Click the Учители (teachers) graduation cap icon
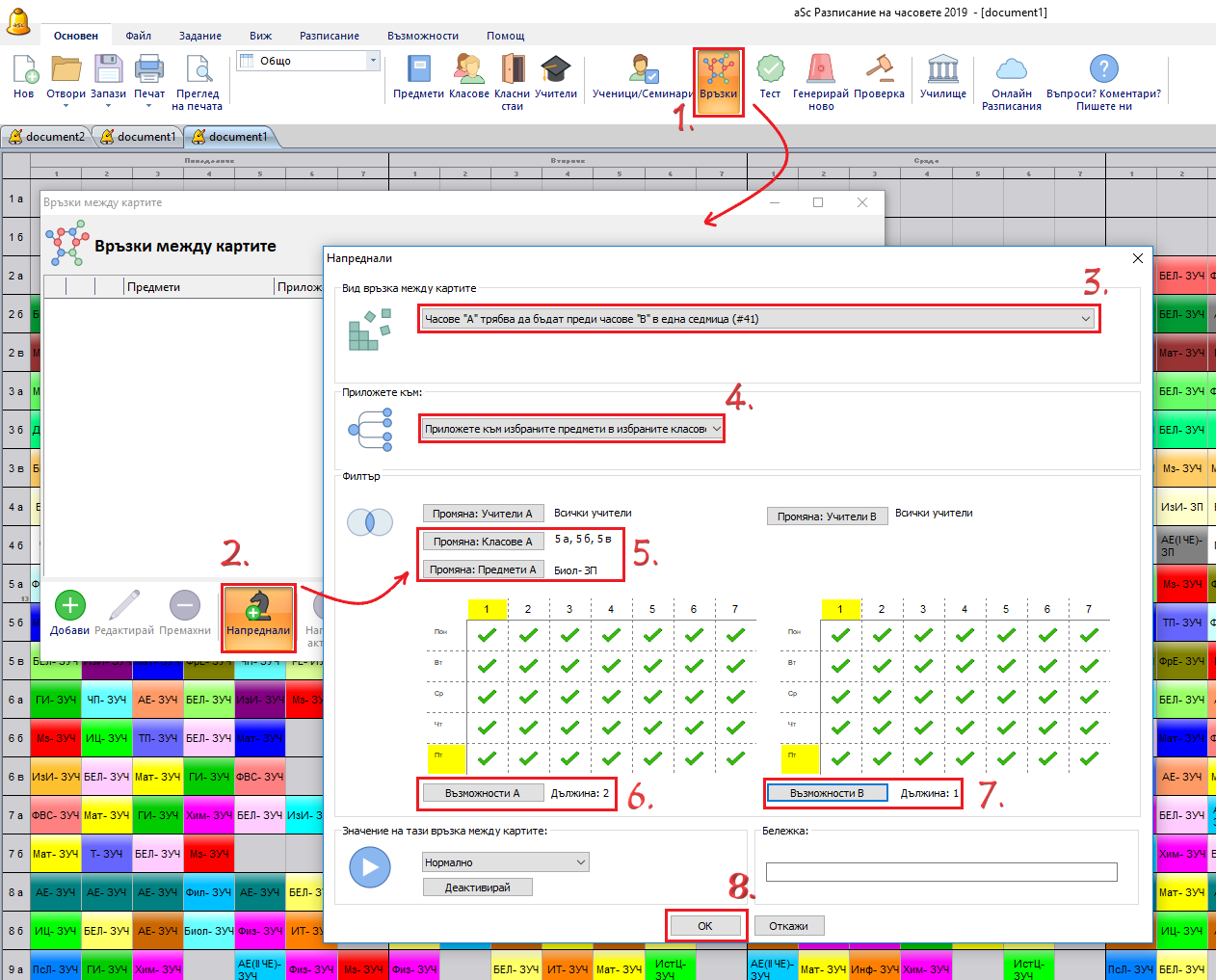The image size is (1216, 980). pyautogui.click(x=555, y=70)
